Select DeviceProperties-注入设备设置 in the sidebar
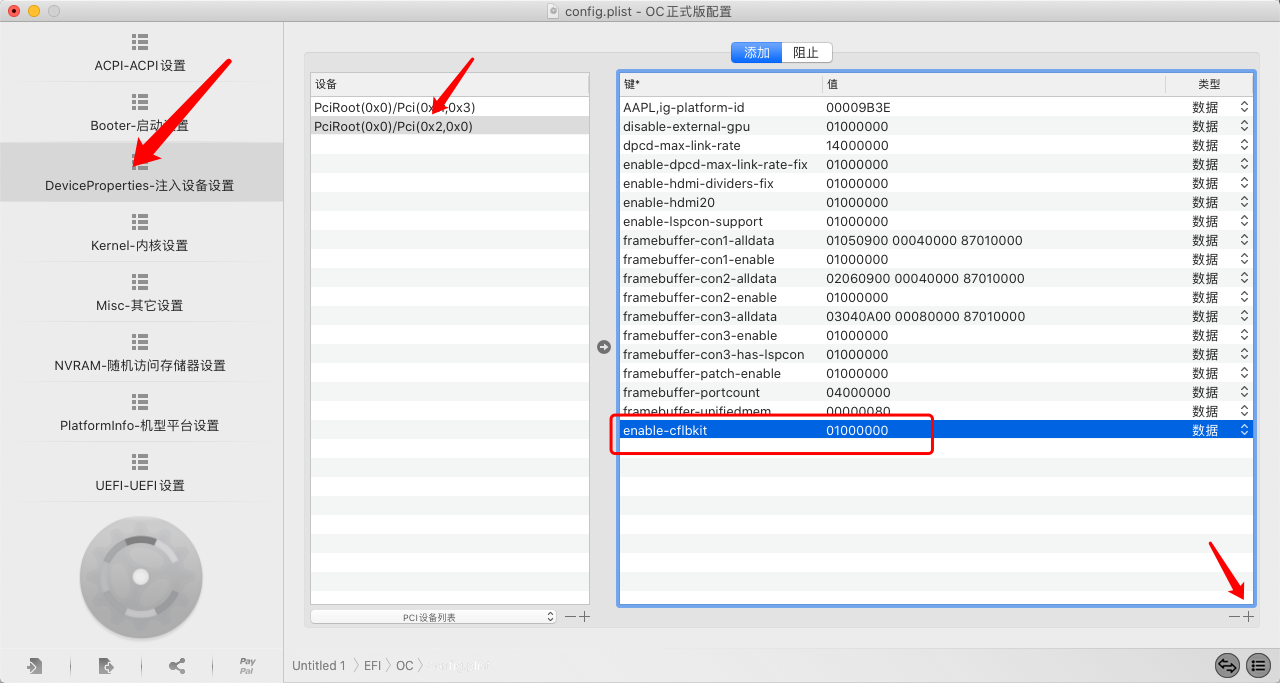The height and width of the screenshot is (683, 1280). pos(140,172)
